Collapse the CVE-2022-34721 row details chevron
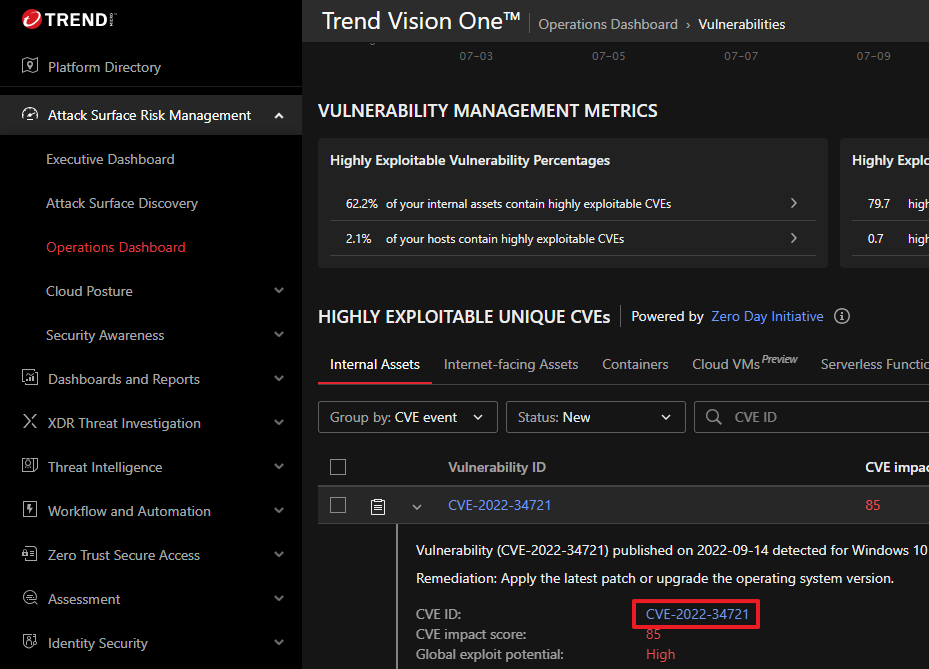 [417, 507]
